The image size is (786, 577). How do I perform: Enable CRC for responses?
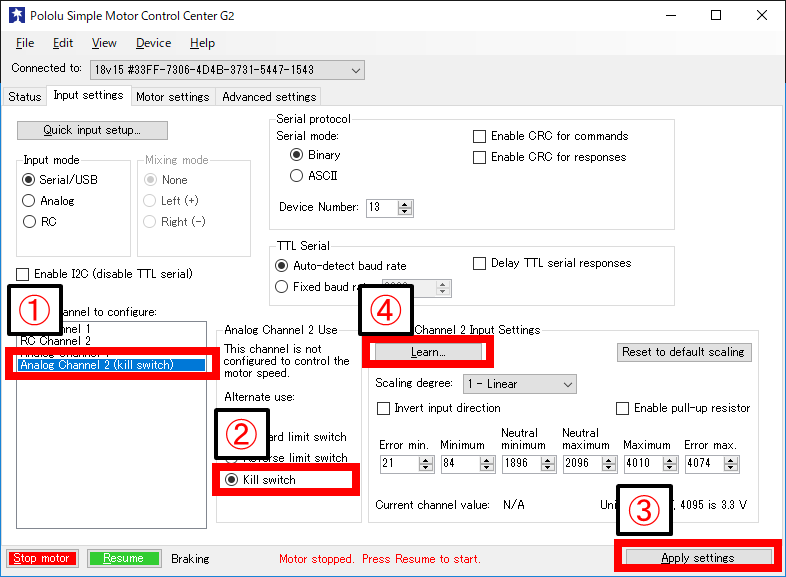(549, 157)
